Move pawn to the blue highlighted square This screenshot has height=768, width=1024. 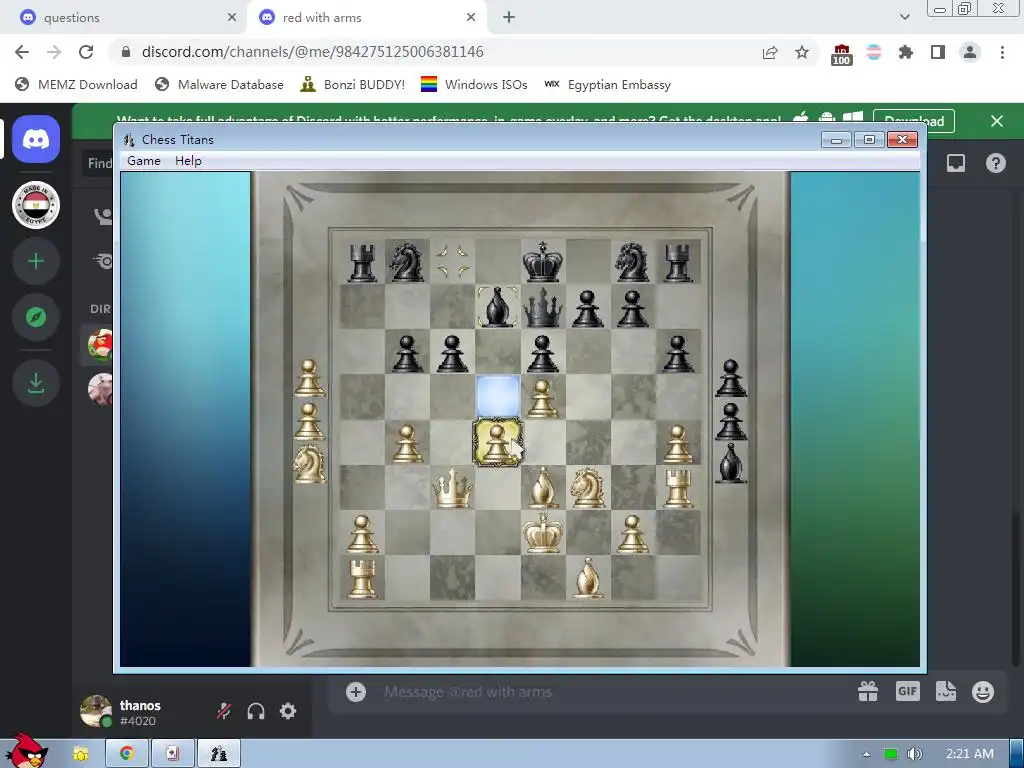pyautogui.click(x=498, y=396)
